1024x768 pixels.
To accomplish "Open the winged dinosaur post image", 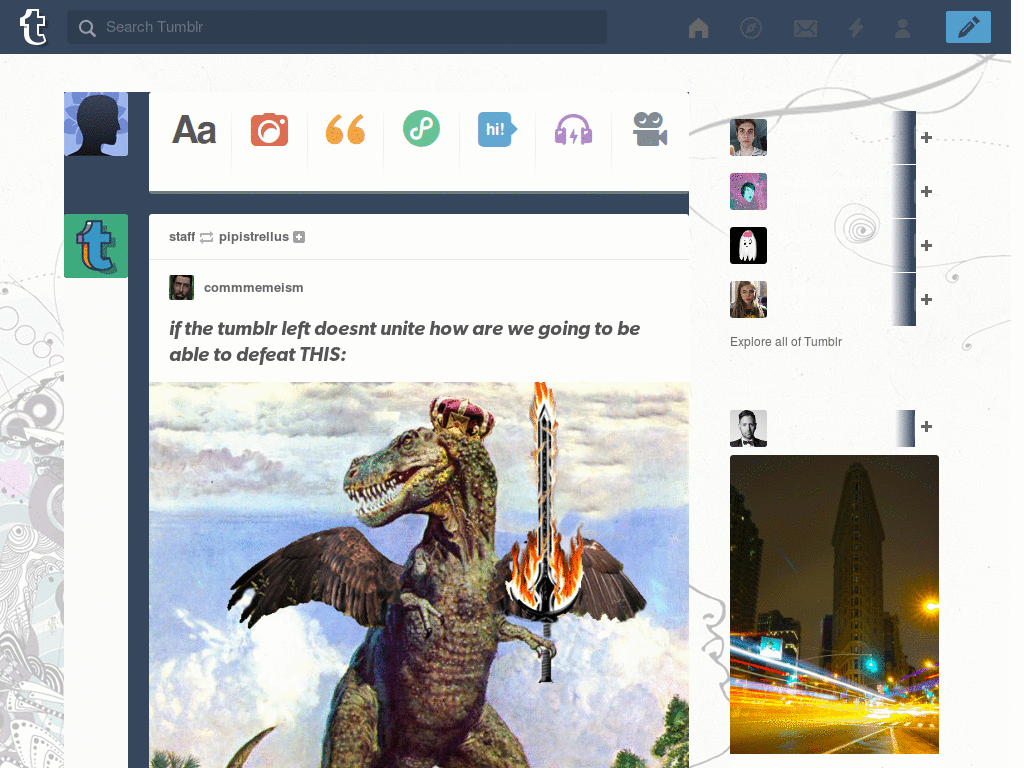I will coord(419,575).
